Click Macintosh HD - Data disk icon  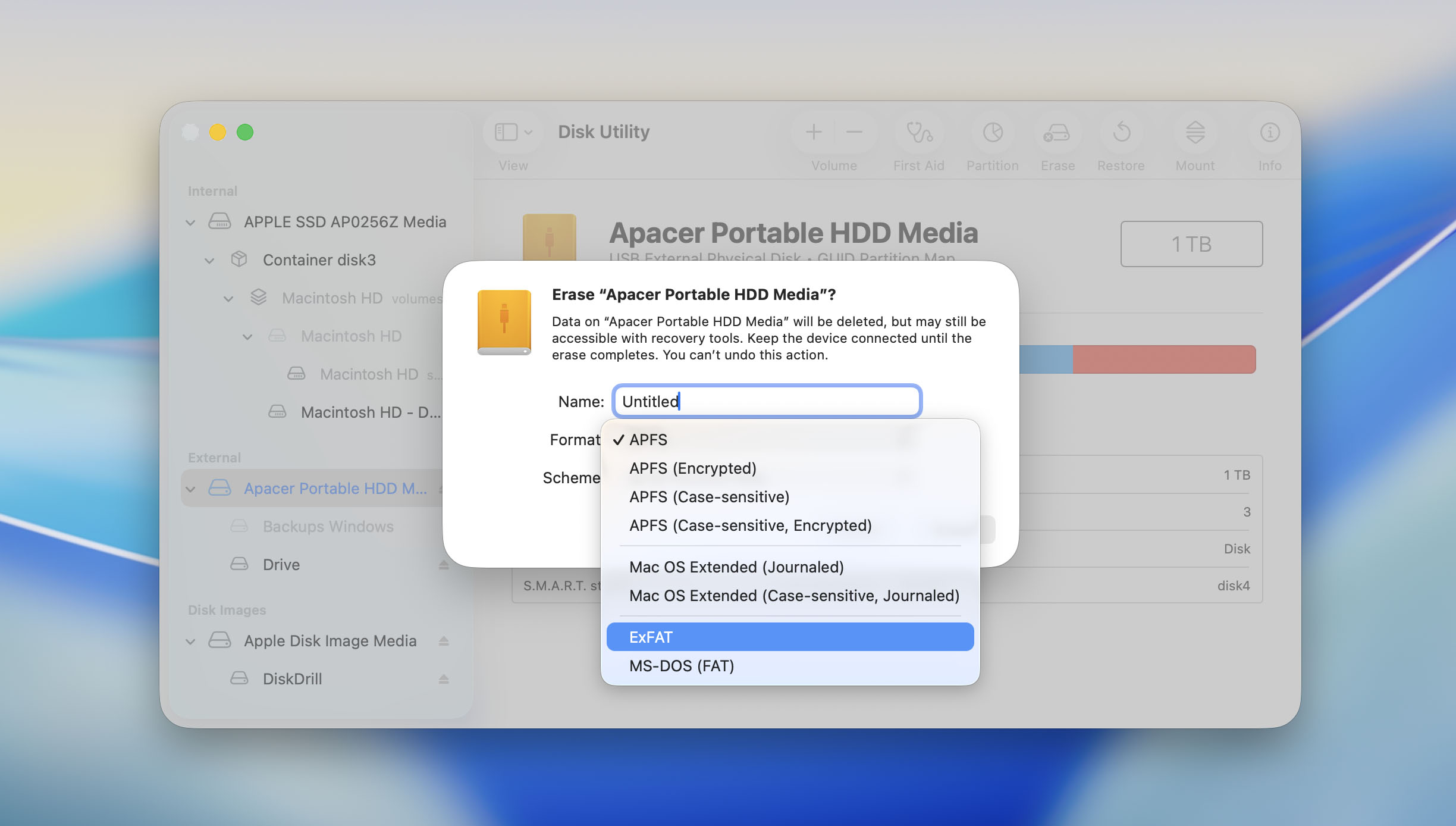coord(277,411)
